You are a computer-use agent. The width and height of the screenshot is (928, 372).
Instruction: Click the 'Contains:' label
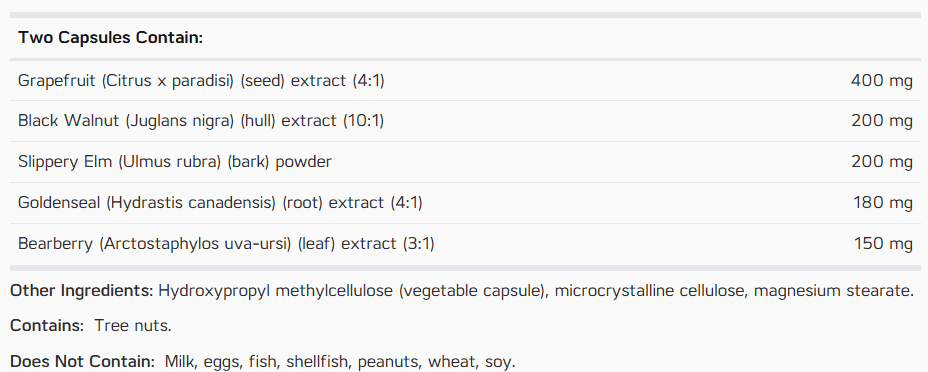coord(47,326)
